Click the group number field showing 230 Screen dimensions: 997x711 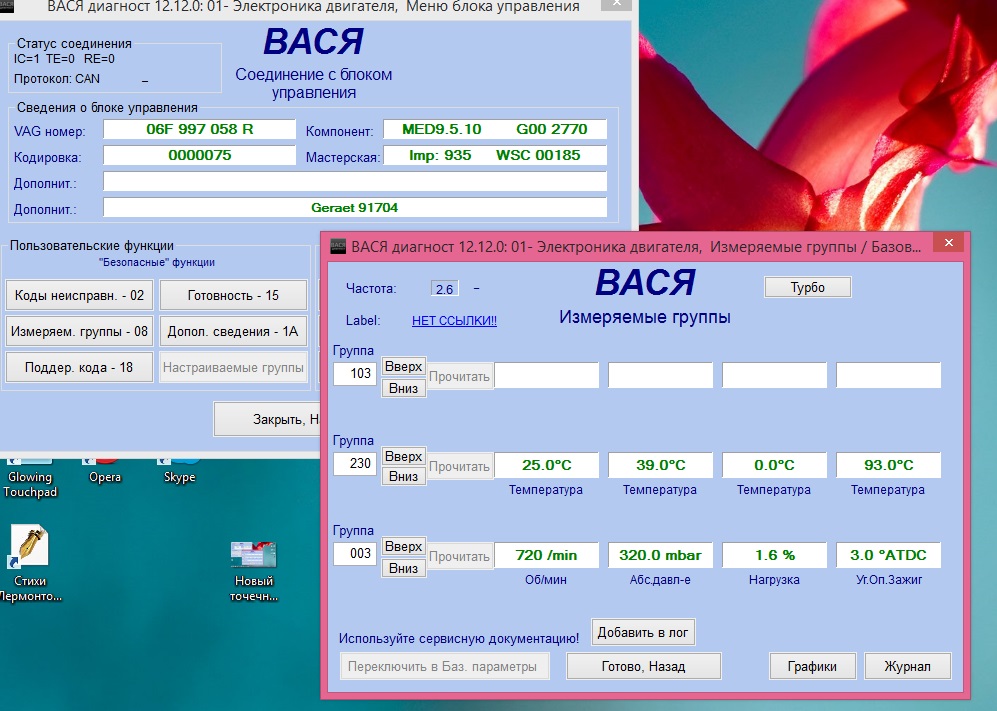click(354, 464)
